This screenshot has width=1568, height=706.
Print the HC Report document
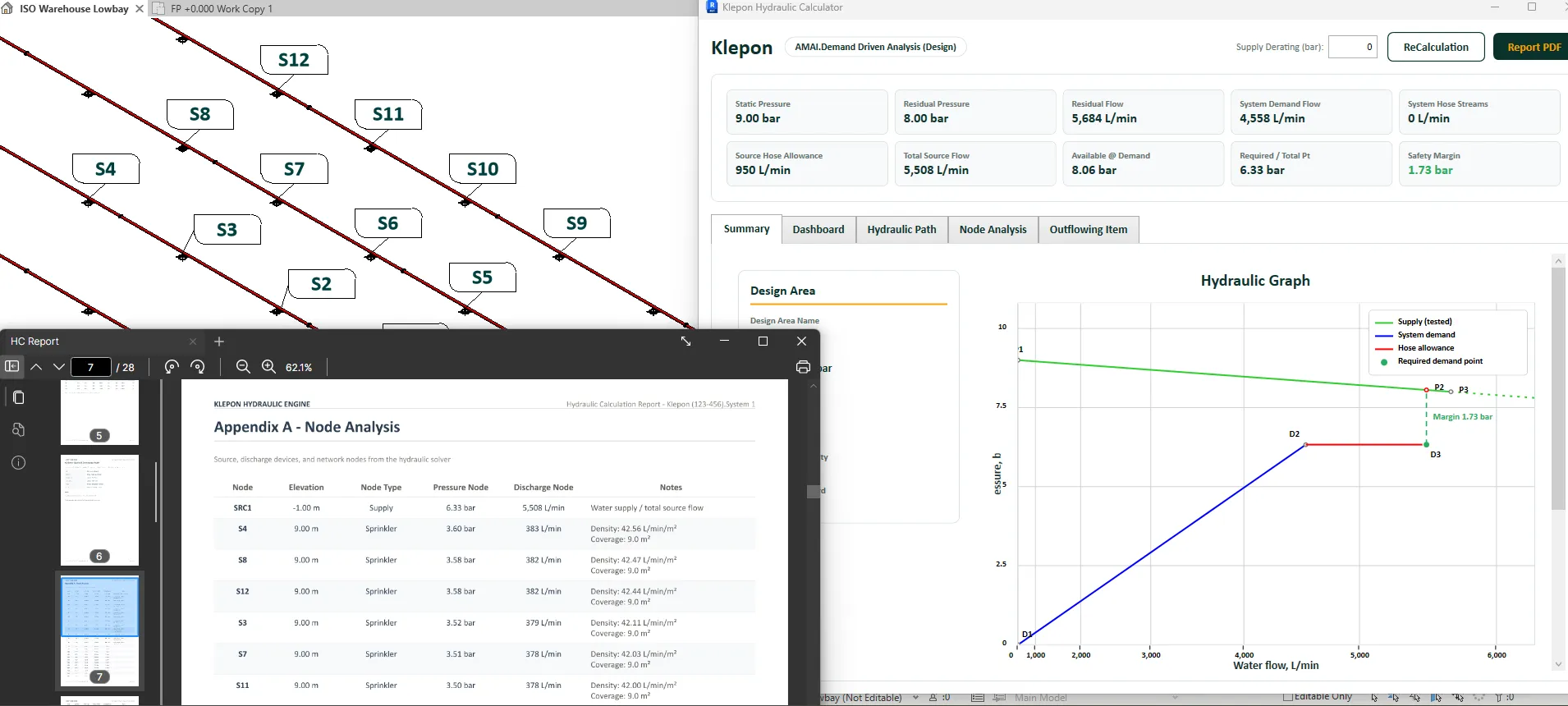point(803,367)
